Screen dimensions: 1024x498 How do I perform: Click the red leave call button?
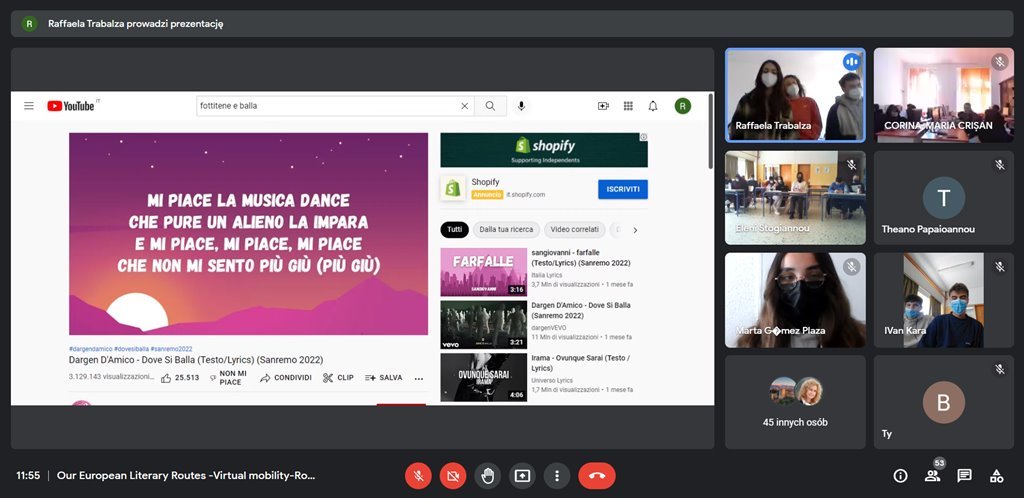(597, 476)
